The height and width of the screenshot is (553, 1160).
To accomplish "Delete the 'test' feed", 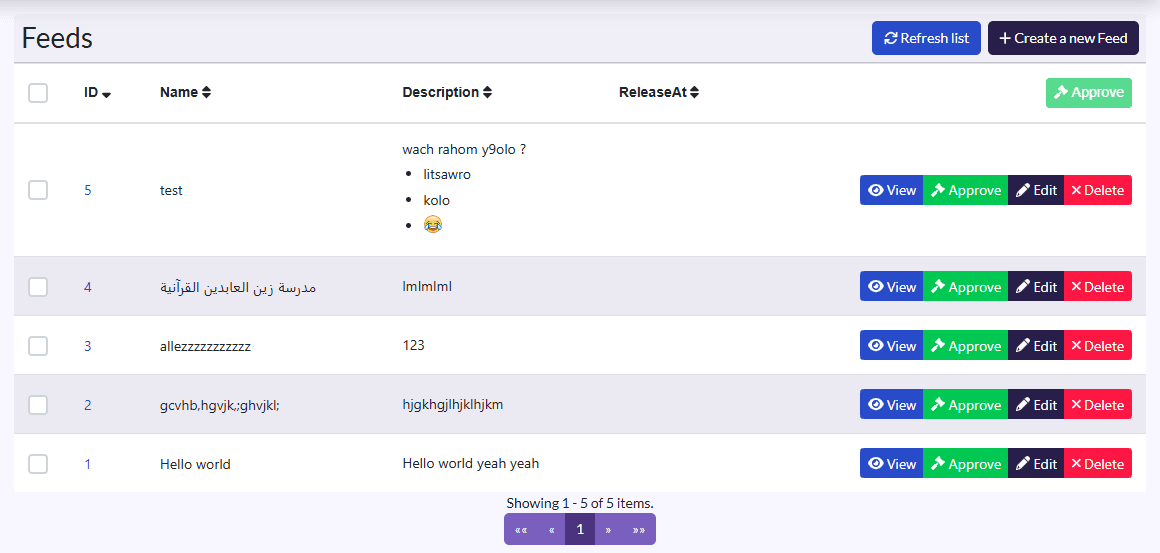I will (x=1098, y=190).
